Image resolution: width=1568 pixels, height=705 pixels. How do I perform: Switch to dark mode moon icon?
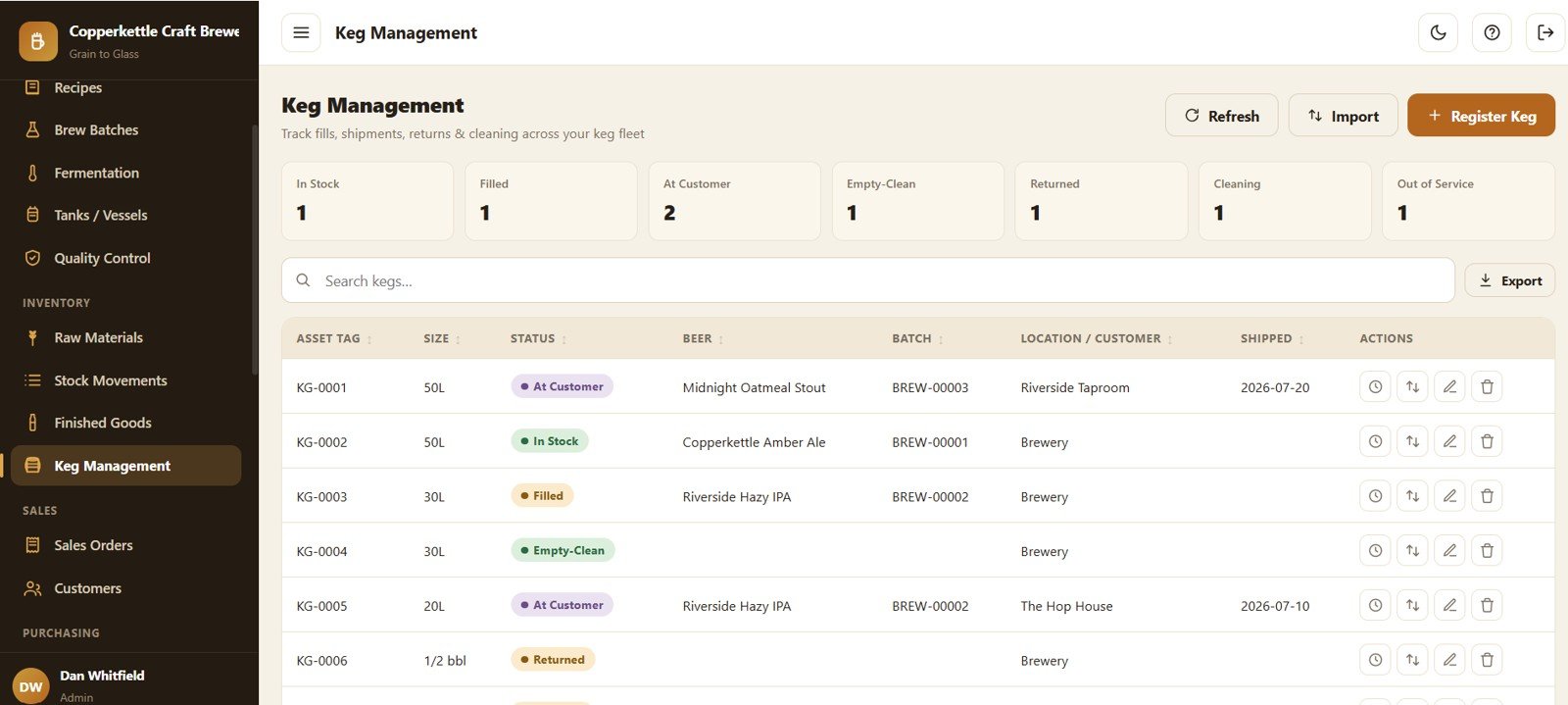click(1438, 32)
